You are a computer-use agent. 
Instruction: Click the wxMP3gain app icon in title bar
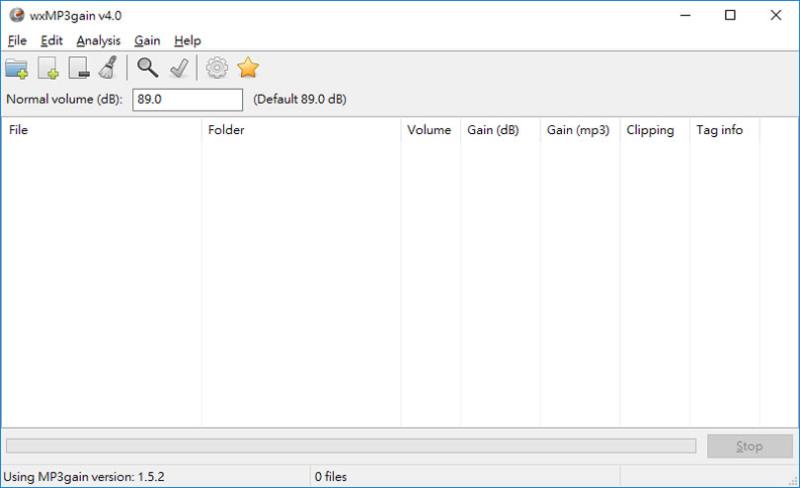pyautogui.click(x=16, y=15)
